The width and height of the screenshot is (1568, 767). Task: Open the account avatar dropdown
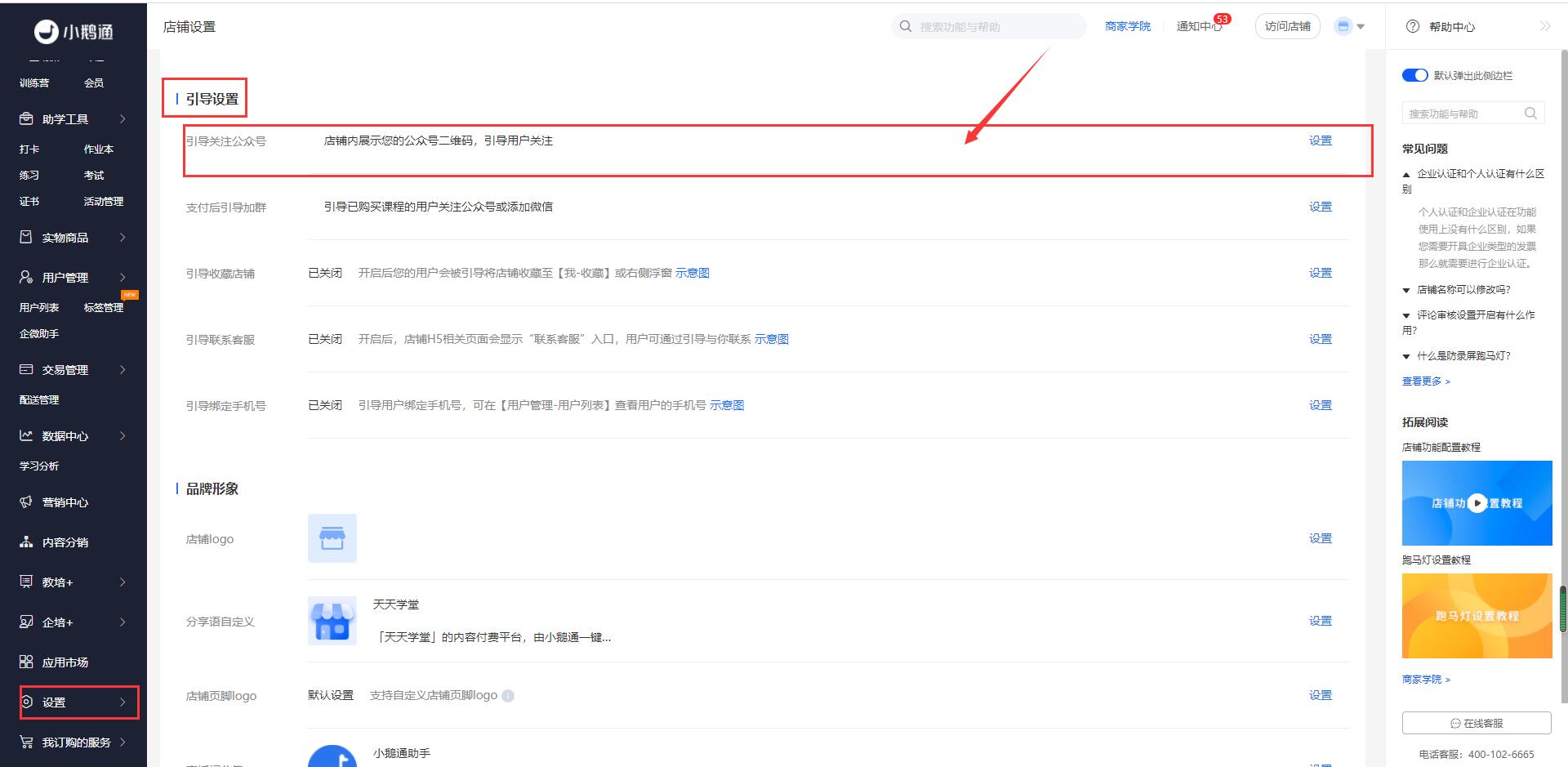(x=1349, y=26)
